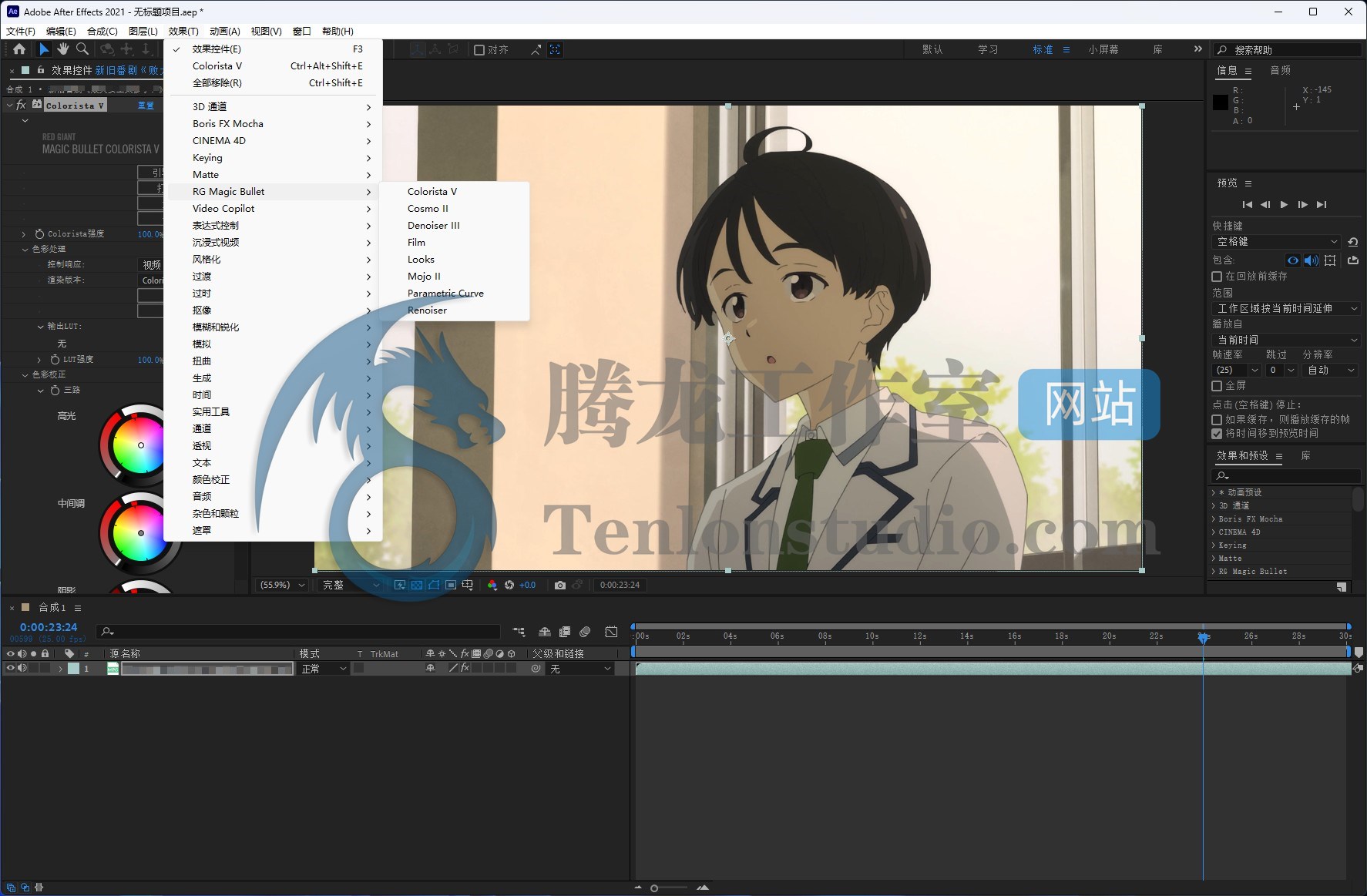
Task: Enable frame blending for the composition
Action: [x=565, y=632]
